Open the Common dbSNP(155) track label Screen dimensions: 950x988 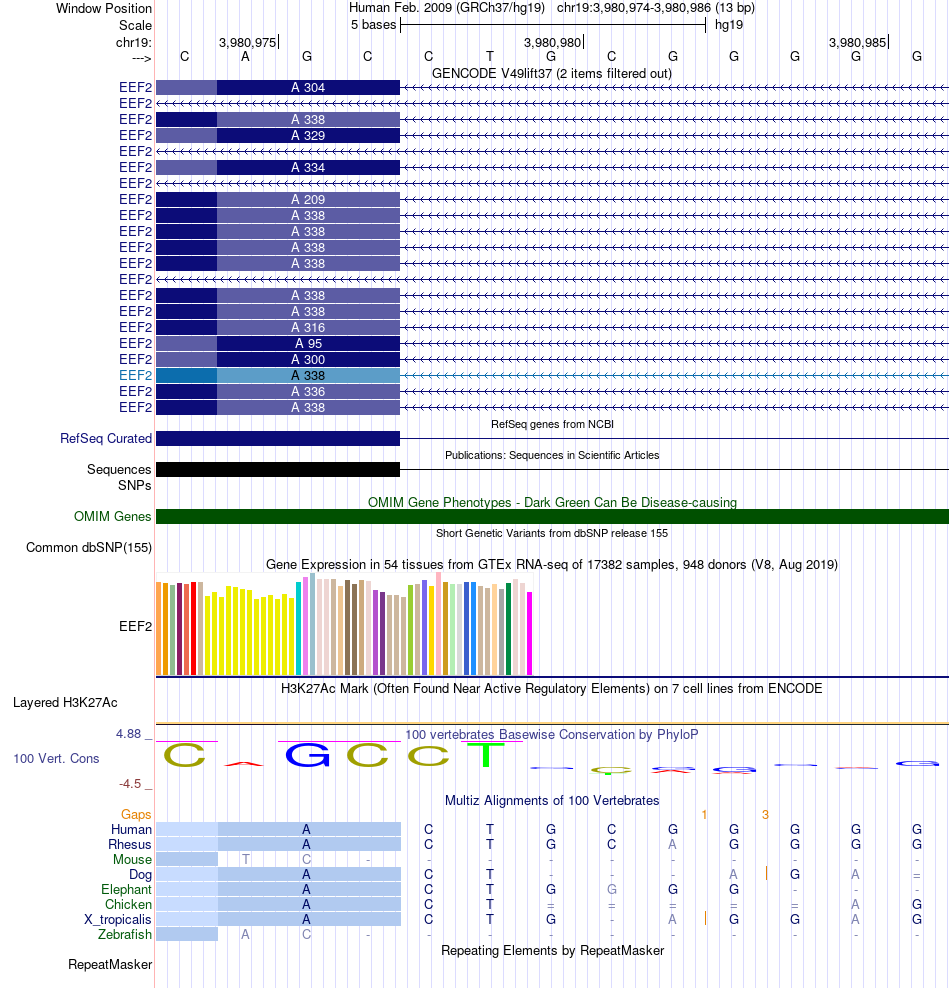click(x=89, y=548)
